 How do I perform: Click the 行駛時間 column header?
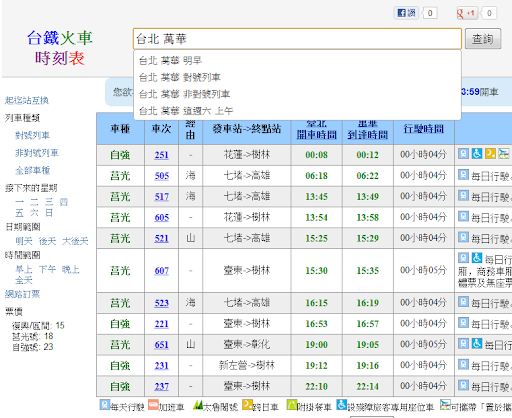point(424,129)
